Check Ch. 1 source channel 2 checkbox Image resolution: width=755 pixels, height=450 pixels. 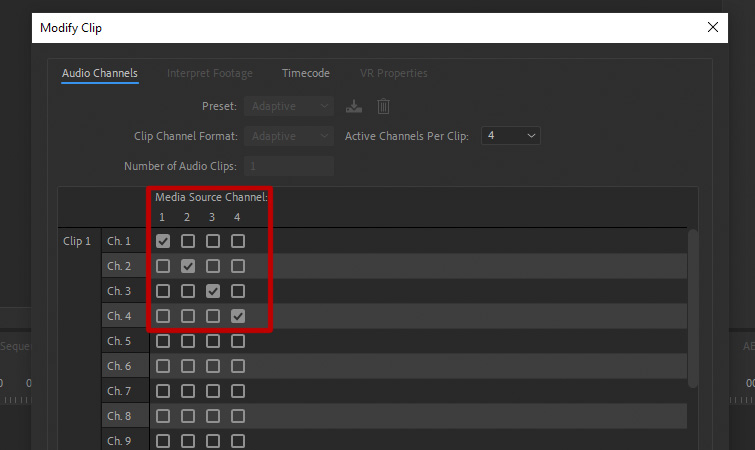pos(188,241)
